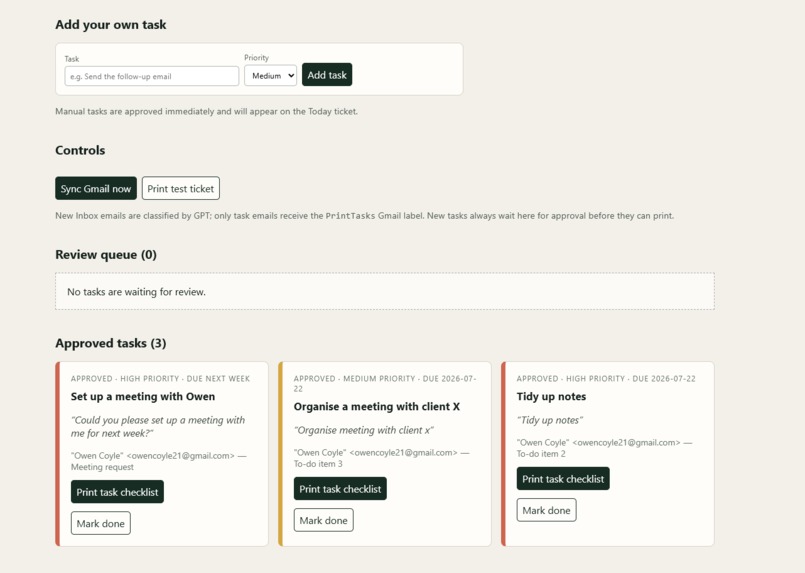Viewport: 805px width, 573px height.
Task: Select the 'Approved tasks (3)' heading
Action: point(111,343)
